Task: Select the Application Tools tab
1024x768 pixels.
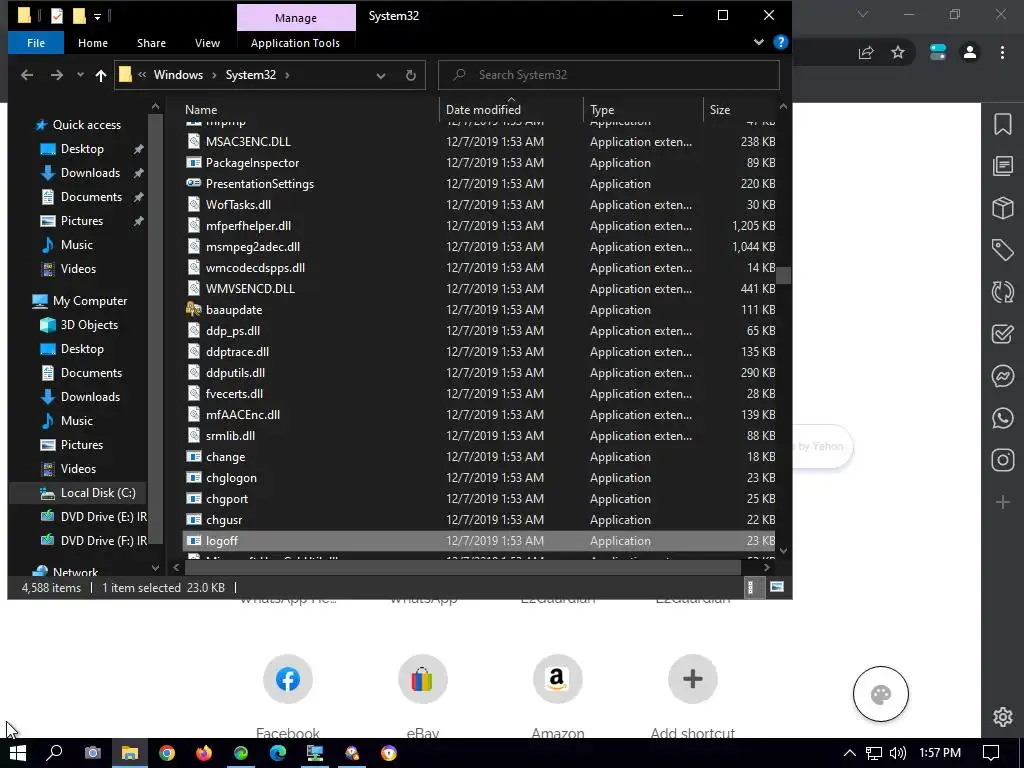Action: pos(295,43)
